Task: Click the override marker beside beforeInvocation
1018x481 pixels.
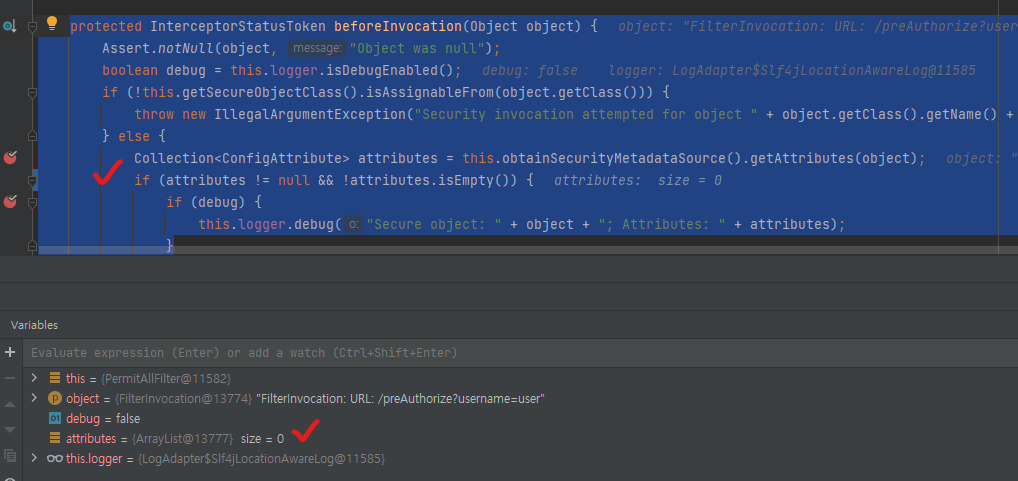Action: (10, 27)
